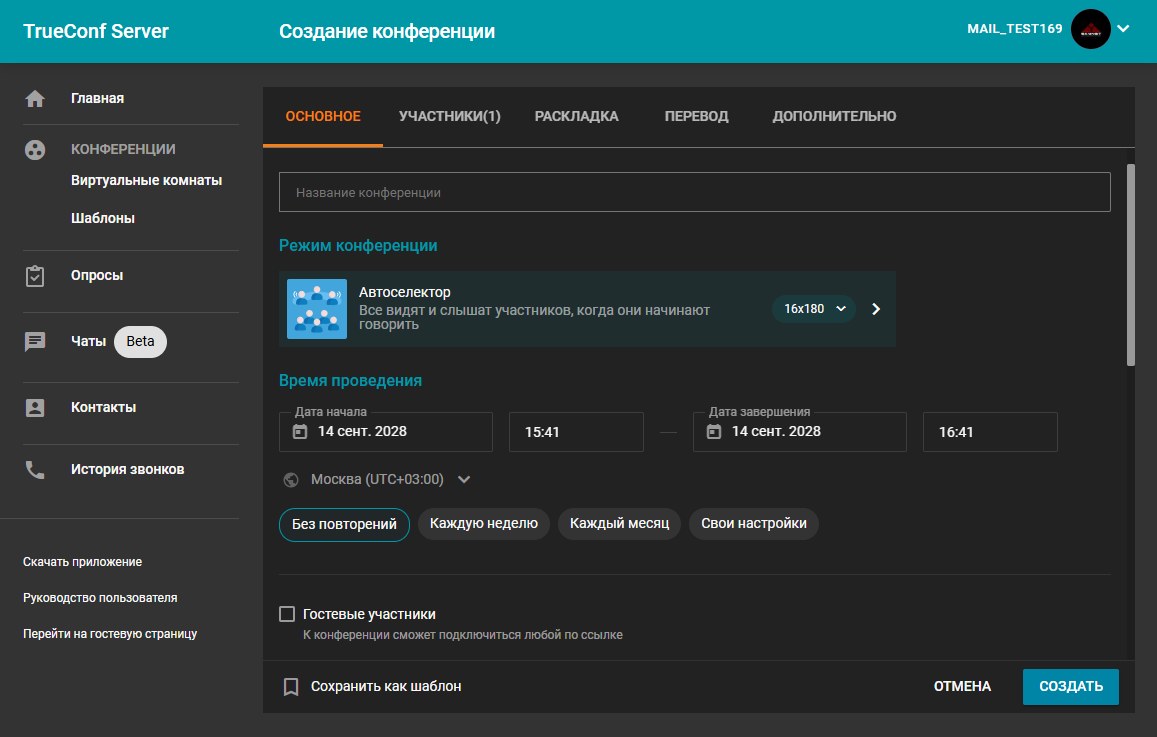Enable the Гостевые участники checkbox
Screen dimensions: 1157x737
click(x=287, y=614)
